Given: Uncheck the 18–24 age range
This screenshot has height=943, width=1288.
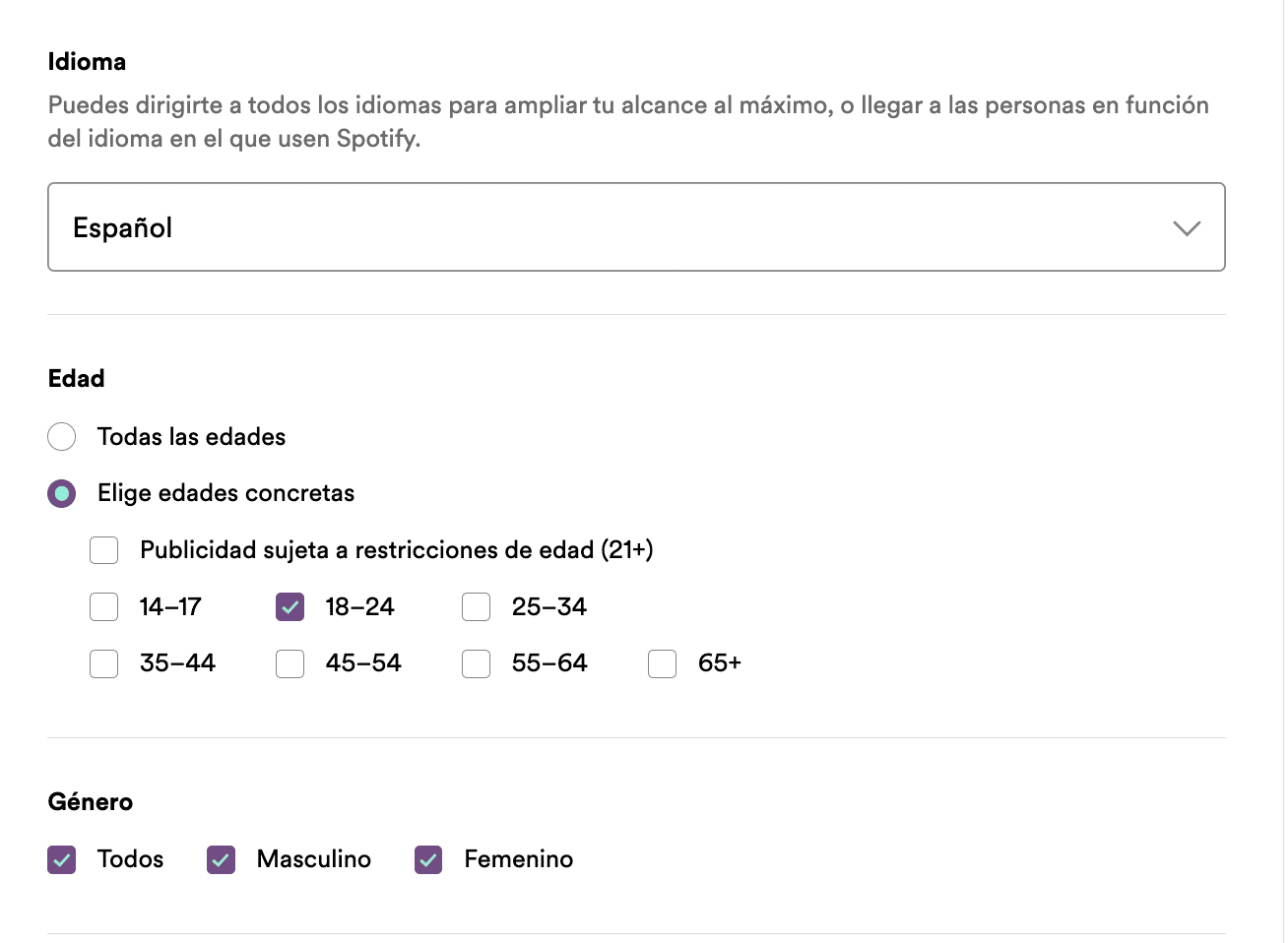Looking at the screenshot, I should coord(290,607).
